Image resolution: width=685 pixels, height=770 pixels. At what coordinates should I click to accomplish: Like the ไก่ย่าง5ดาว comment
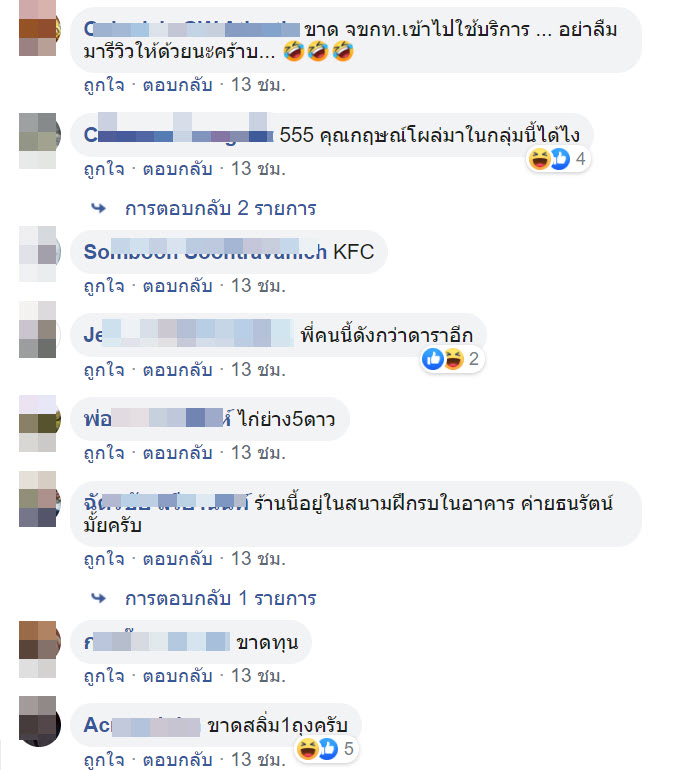[104, 453]
